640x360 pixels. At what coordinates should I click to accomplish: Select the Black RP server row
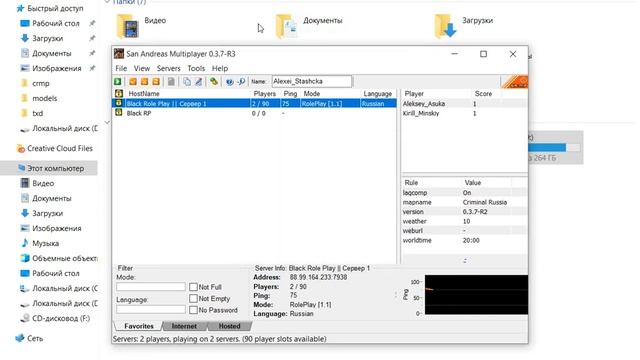coord(255,113)
